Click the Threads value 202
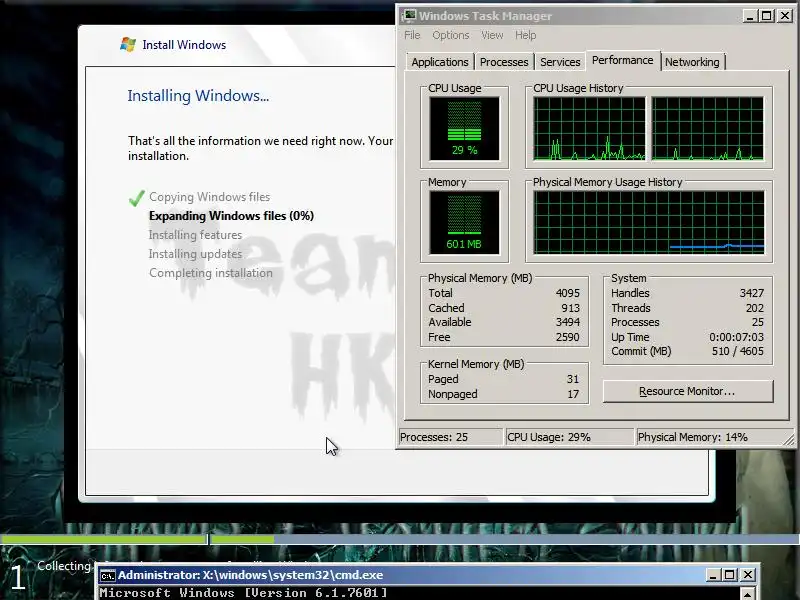Viewport: 800px width, 600px height. point(755,308)
